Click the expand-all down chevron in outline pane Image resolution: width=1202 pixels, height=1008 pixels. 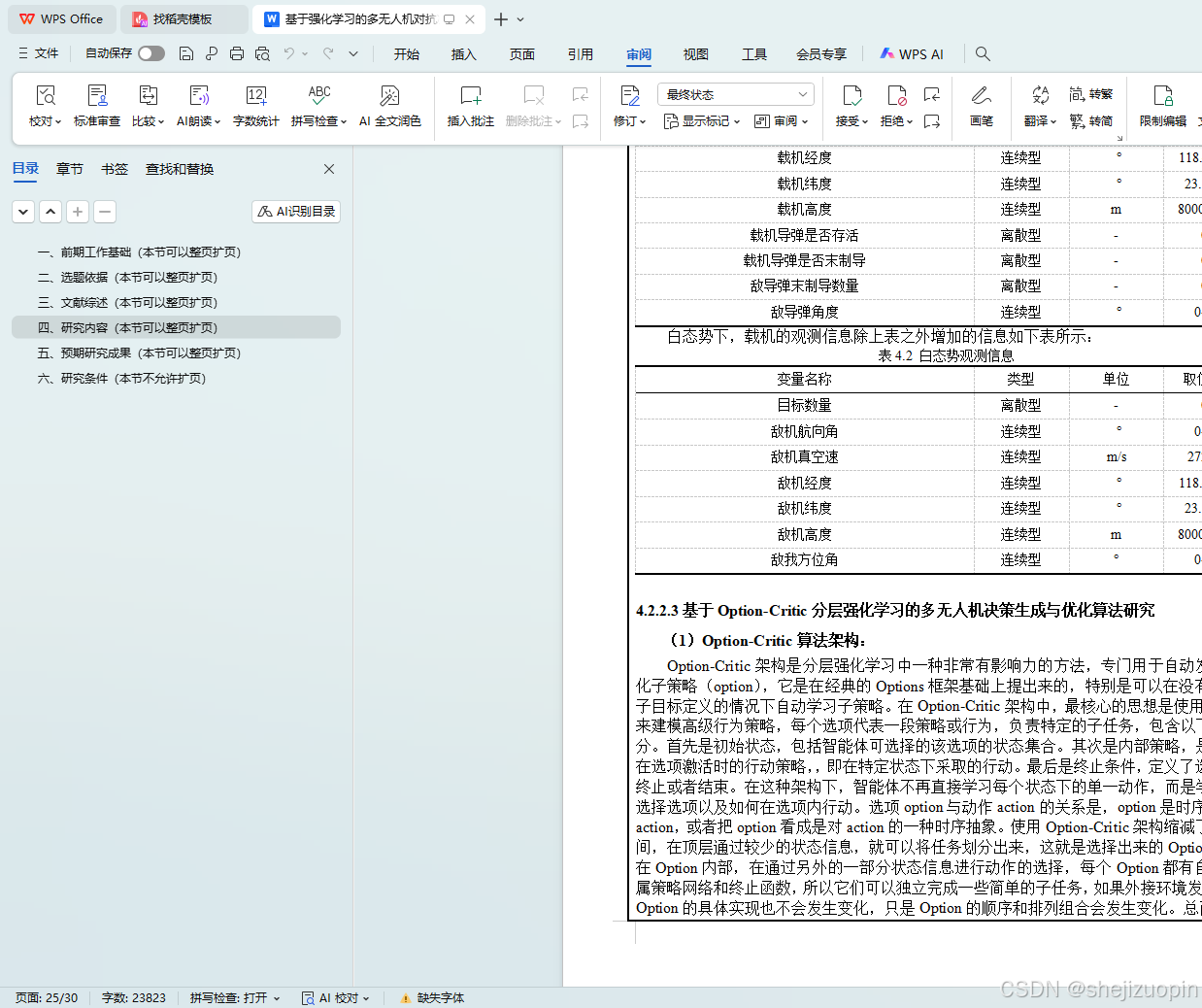23,211
